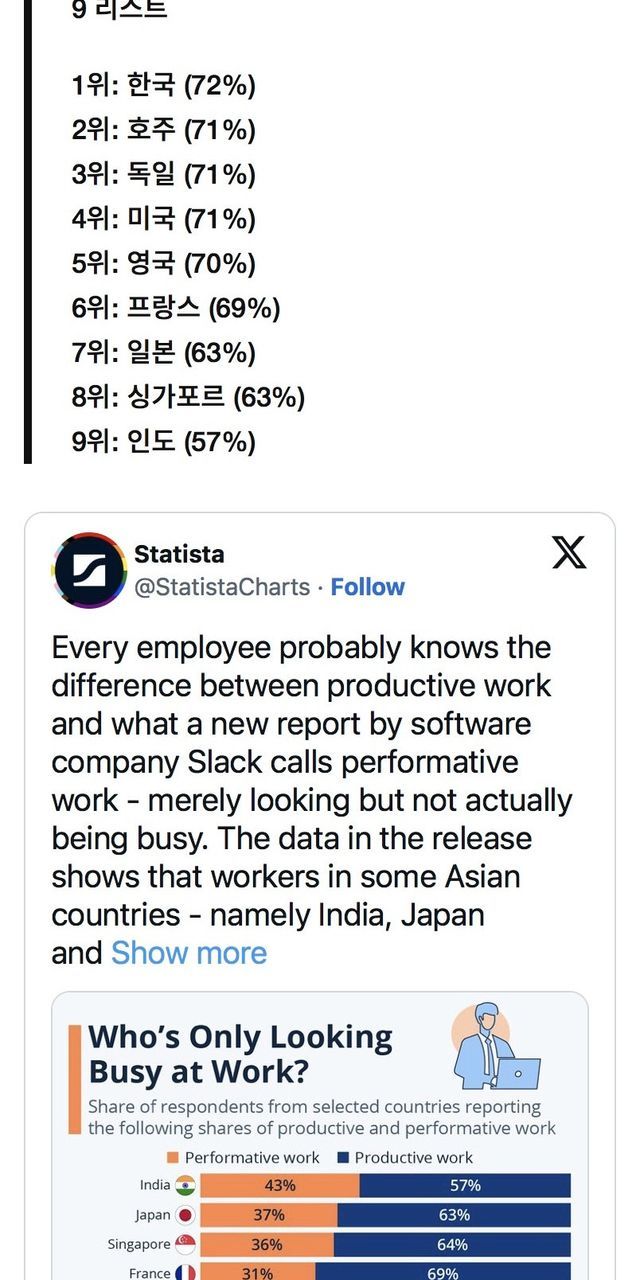This screenshot has height=1280, width=640.
Task: Click the Japan flag icon in chart
Action: [x=185, y=1216]
